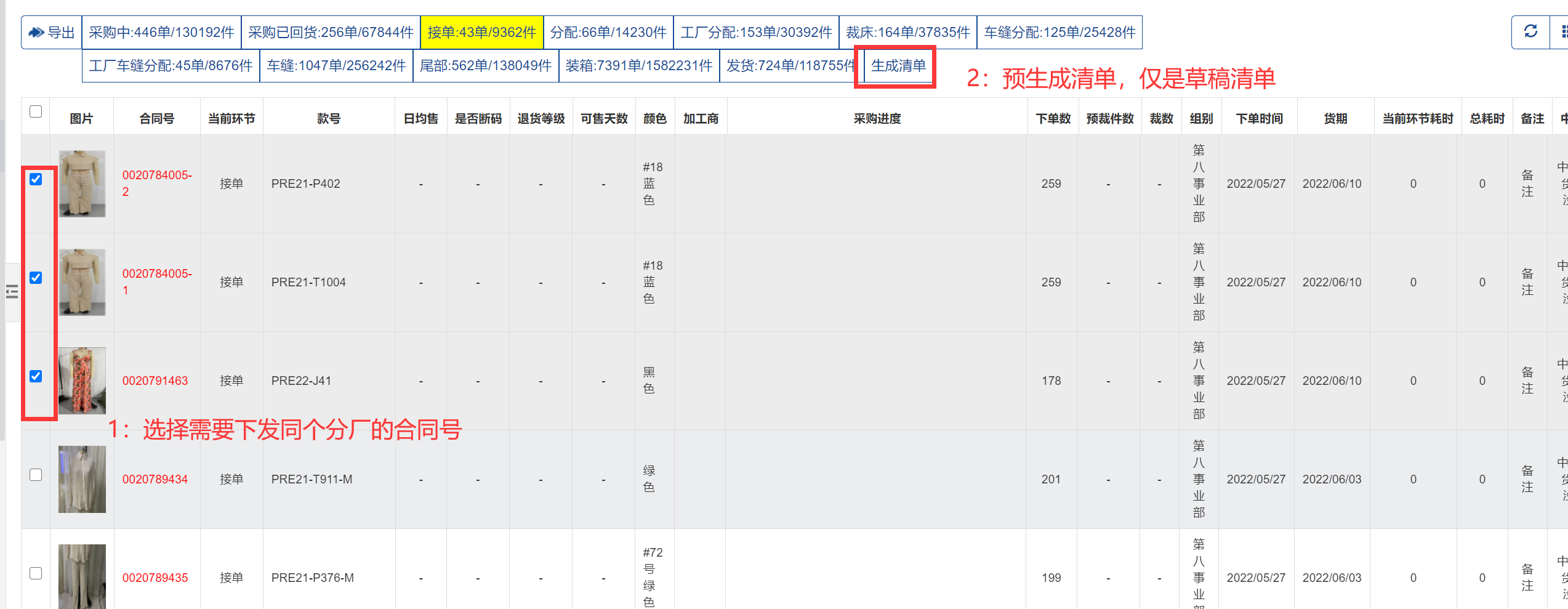Switch to the 装箱 status tab
This screenshot has width=1568, height=609.
[638, 66]
